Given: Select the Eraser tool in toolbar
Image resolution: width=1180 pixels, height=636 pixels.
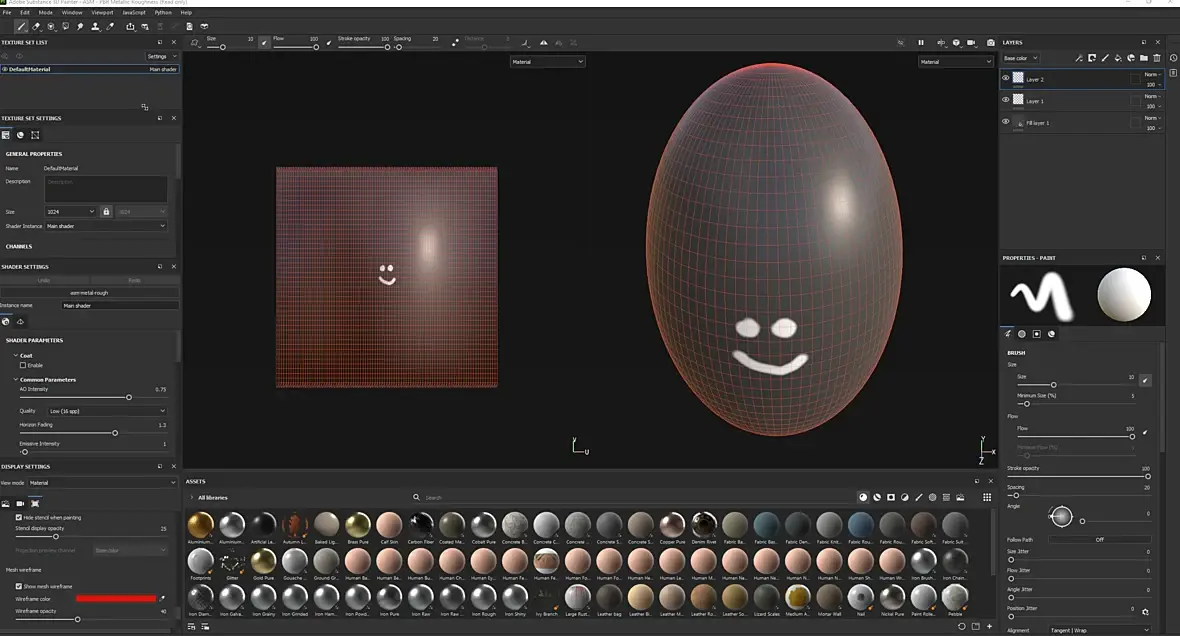Looking at the screenshot, I should pyautogui.click(x=36, y=26).
